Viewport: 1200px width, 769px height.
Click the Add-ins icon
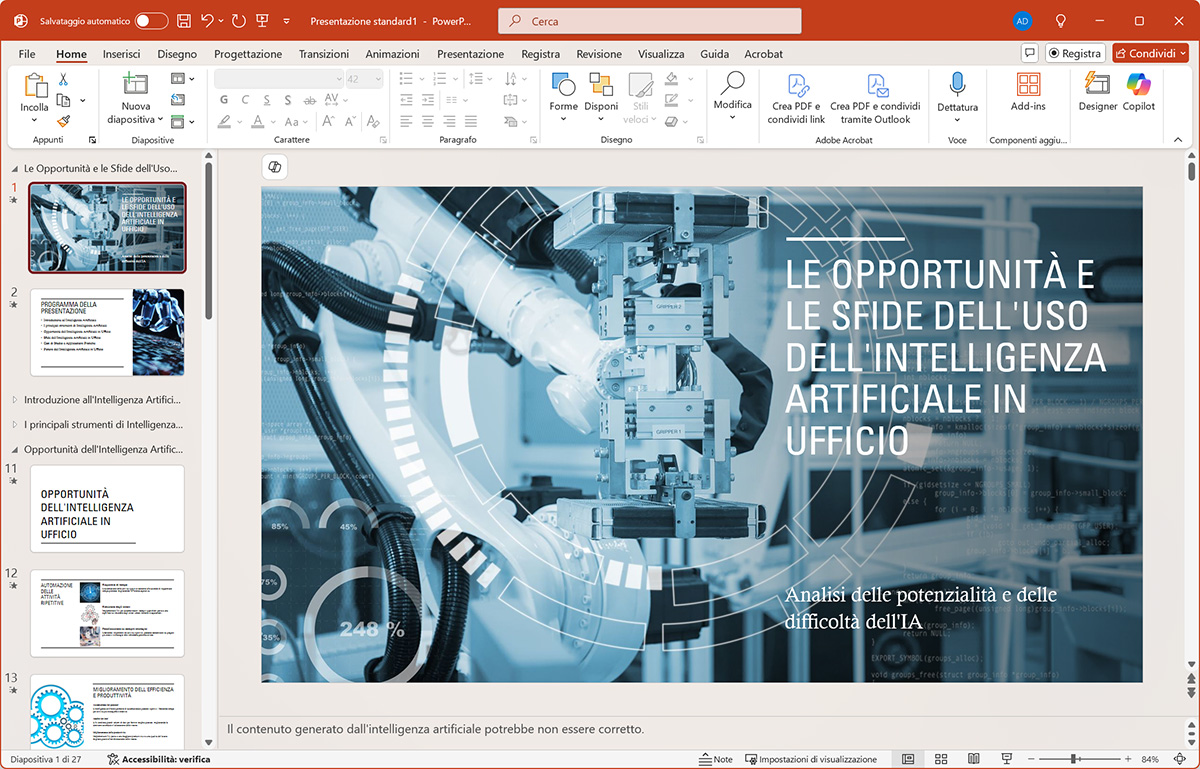tap(1027, 92)
